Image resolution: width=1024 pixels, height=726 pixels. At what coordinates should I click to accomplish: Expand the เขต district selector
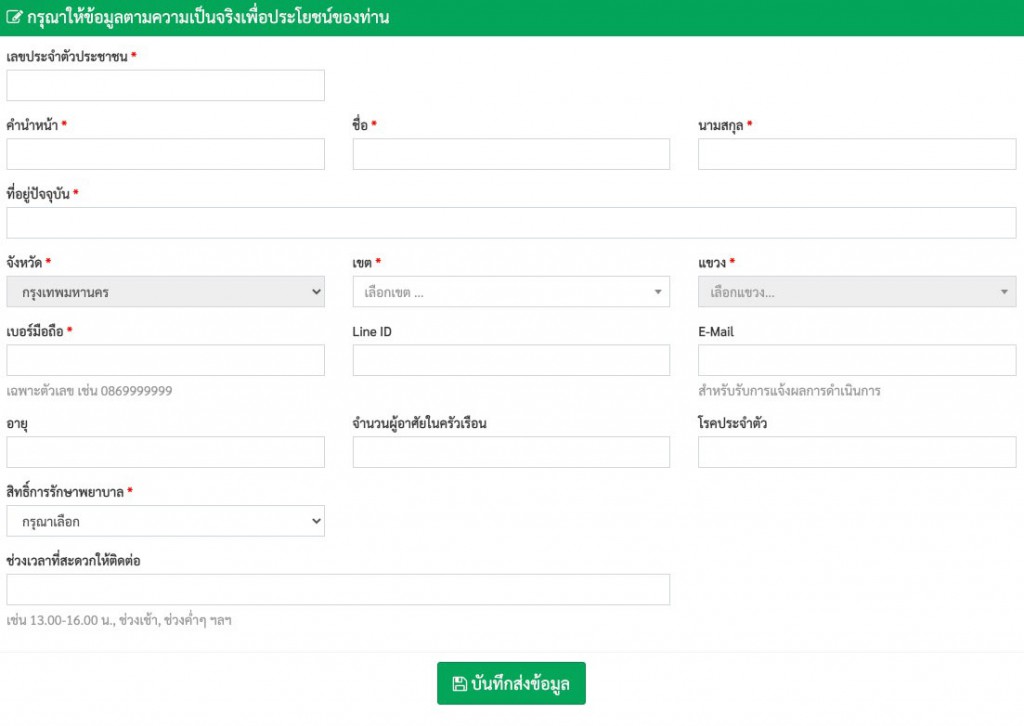(x=511, y=292)
